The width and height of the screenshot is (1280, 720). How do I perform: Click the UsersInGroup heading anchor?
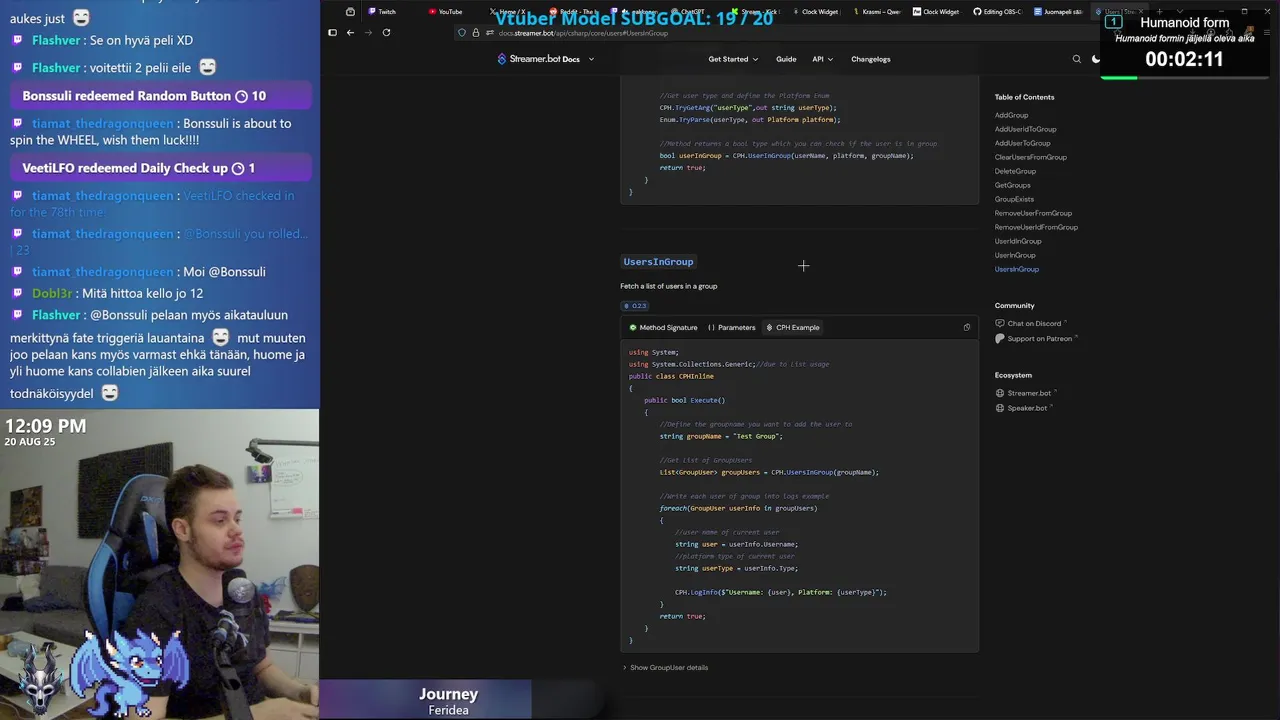click(x=658, y=262)
